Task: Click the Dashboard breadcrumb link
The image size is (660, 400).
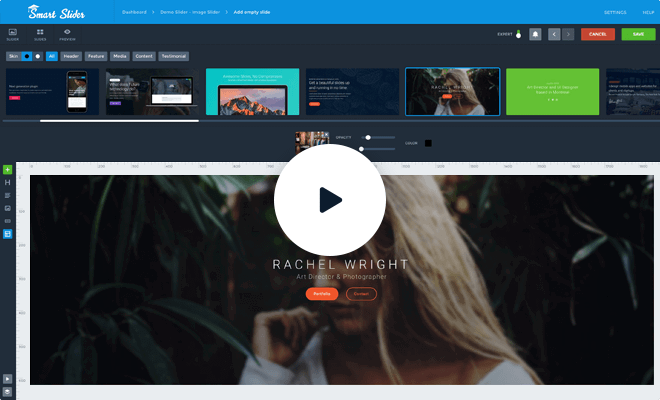Action: coord(134,12)
